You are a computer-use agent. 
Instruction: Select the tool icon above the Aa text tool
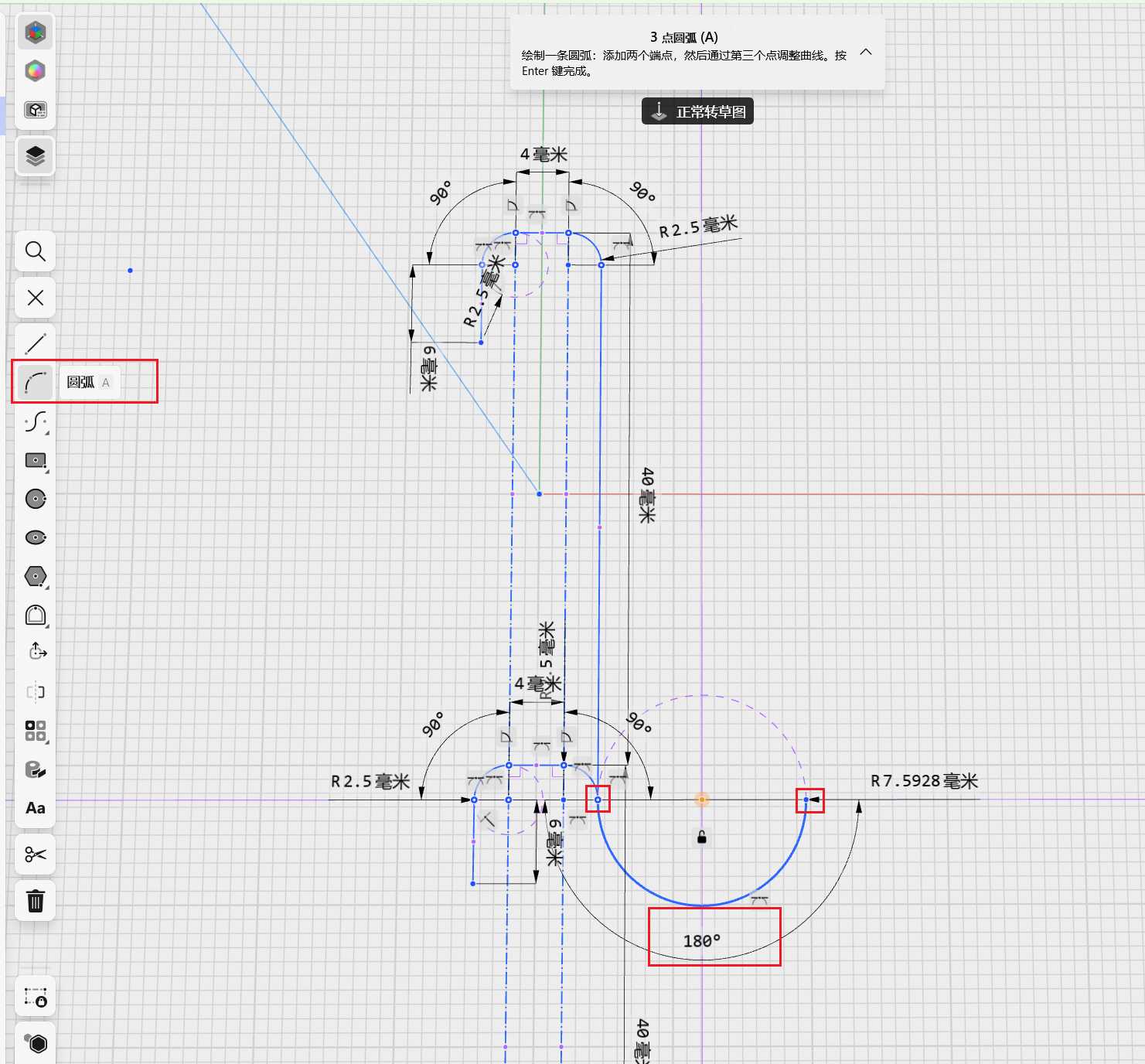[x=36, y=769]
